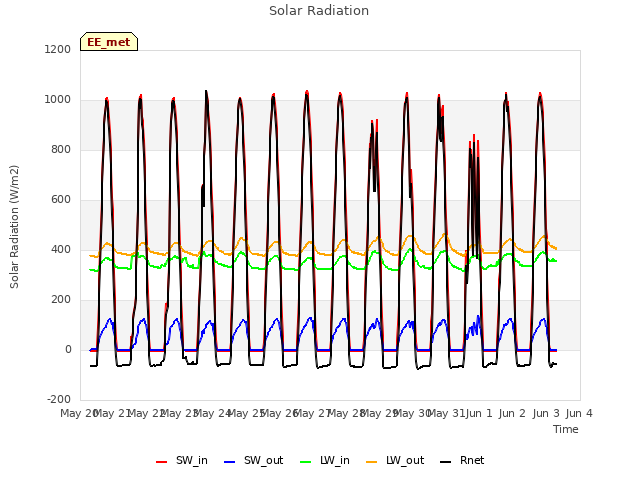Click the 1000 y-axis tick label
640x480 pixels.
click(x=58, y=100)
